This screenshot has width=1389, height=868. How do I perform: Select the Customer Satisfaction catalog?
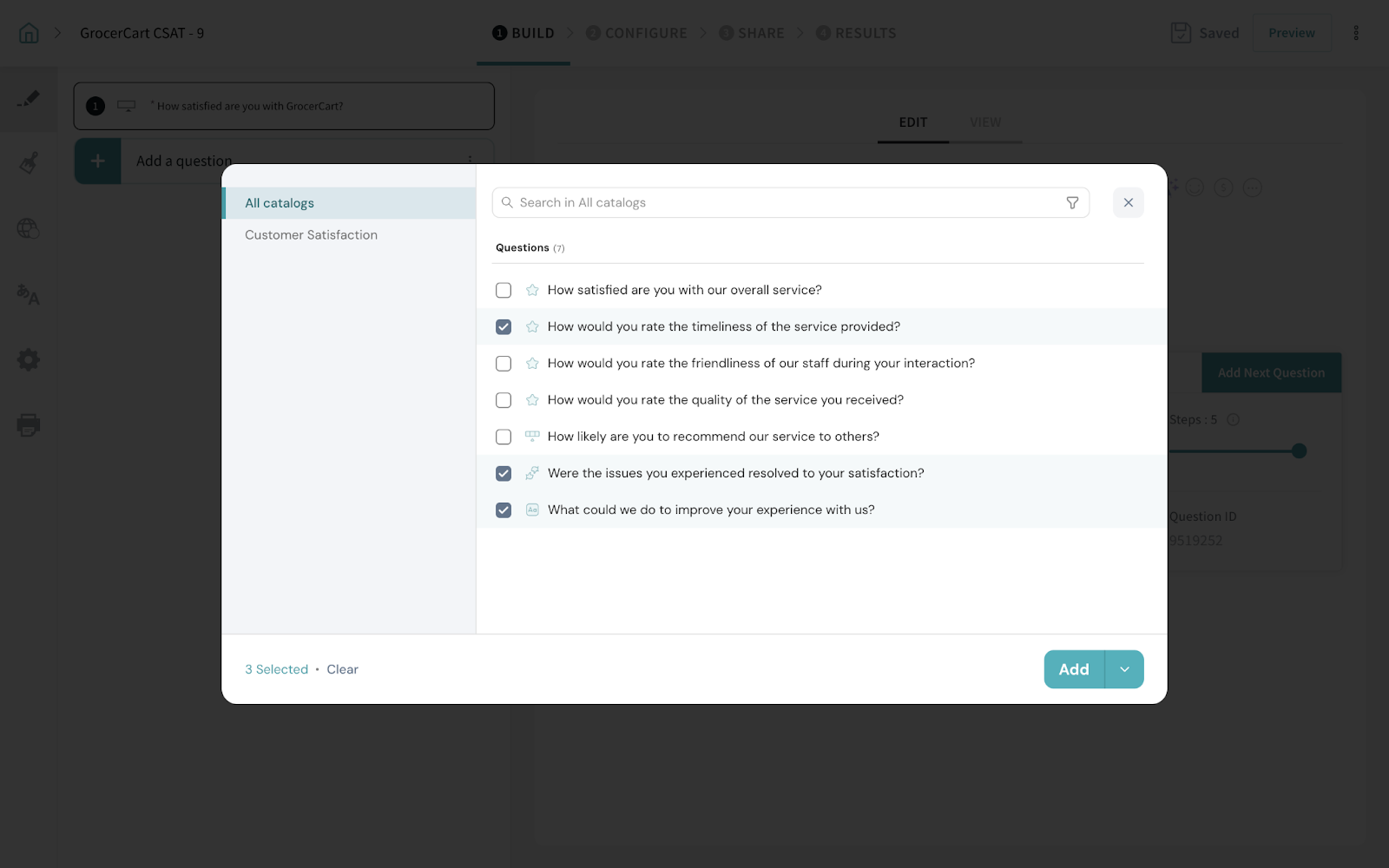point(311,235)
